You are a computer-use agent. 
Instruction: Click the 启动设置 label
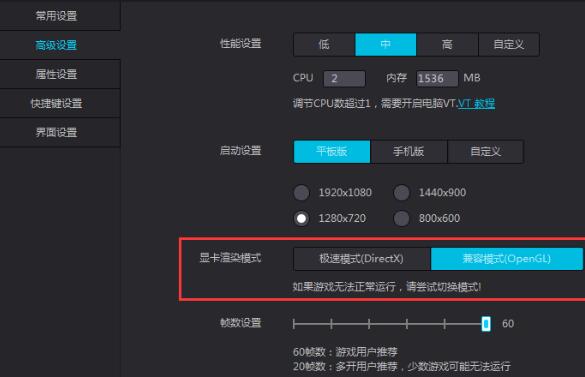click(241, 151)
